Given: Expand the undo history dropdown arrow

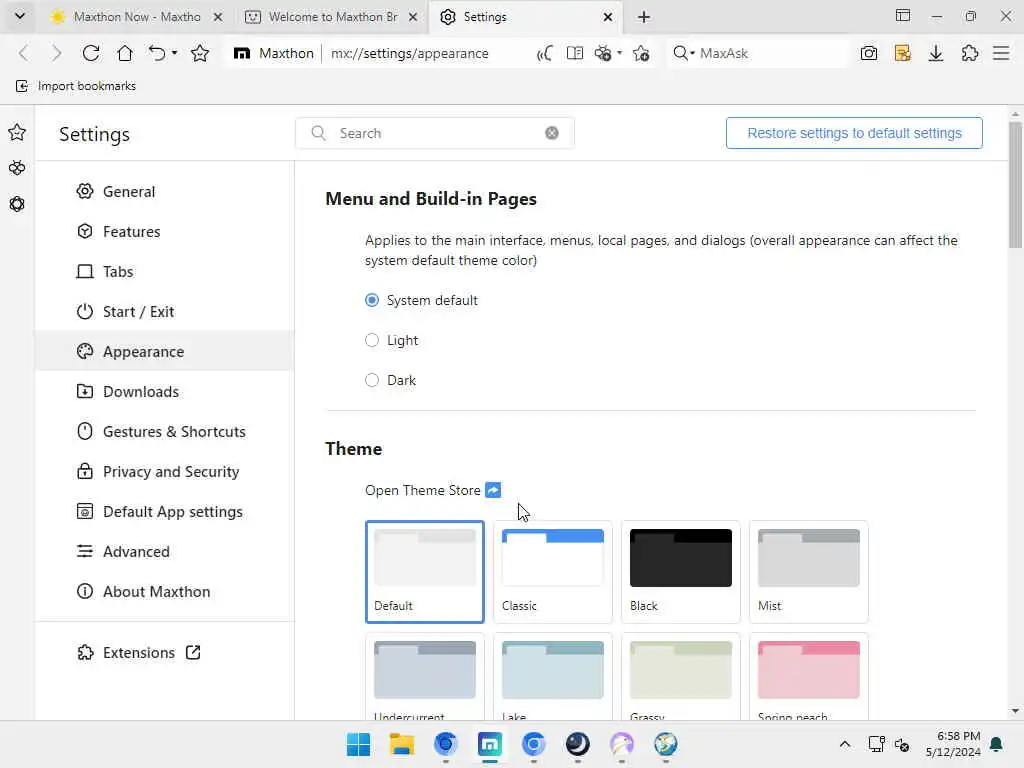Looking at the screenshot, I should coord(174,53).
